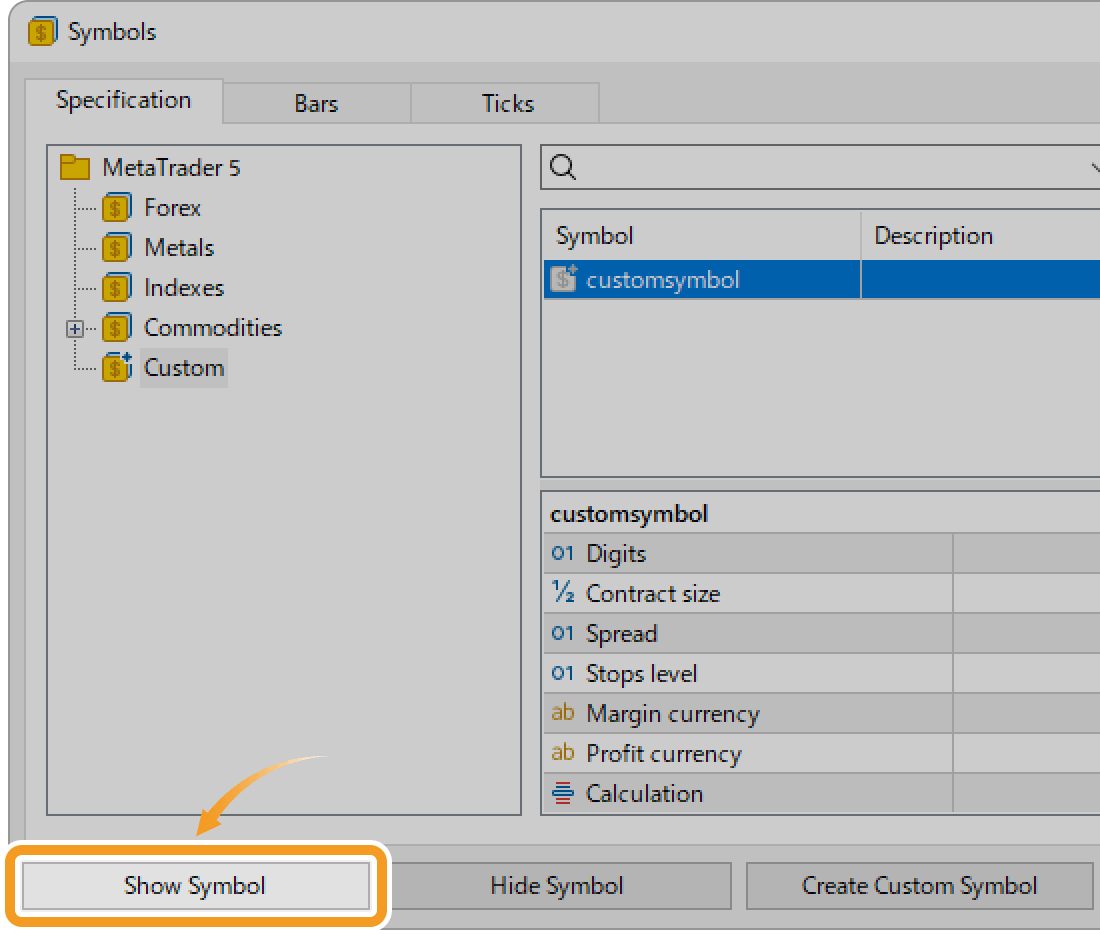1100x934 pixels.
Task: Click the Symbol column header
Action: (x=702, y=236)
